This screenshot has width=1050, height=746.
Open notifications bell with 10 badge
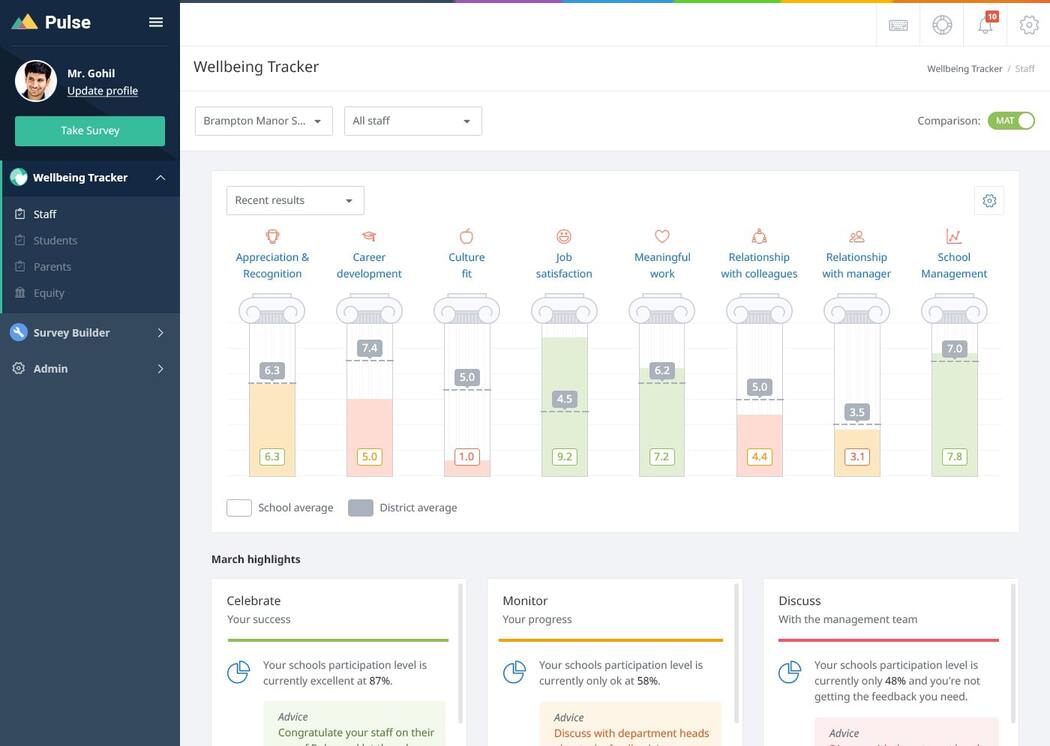(986, 24)
